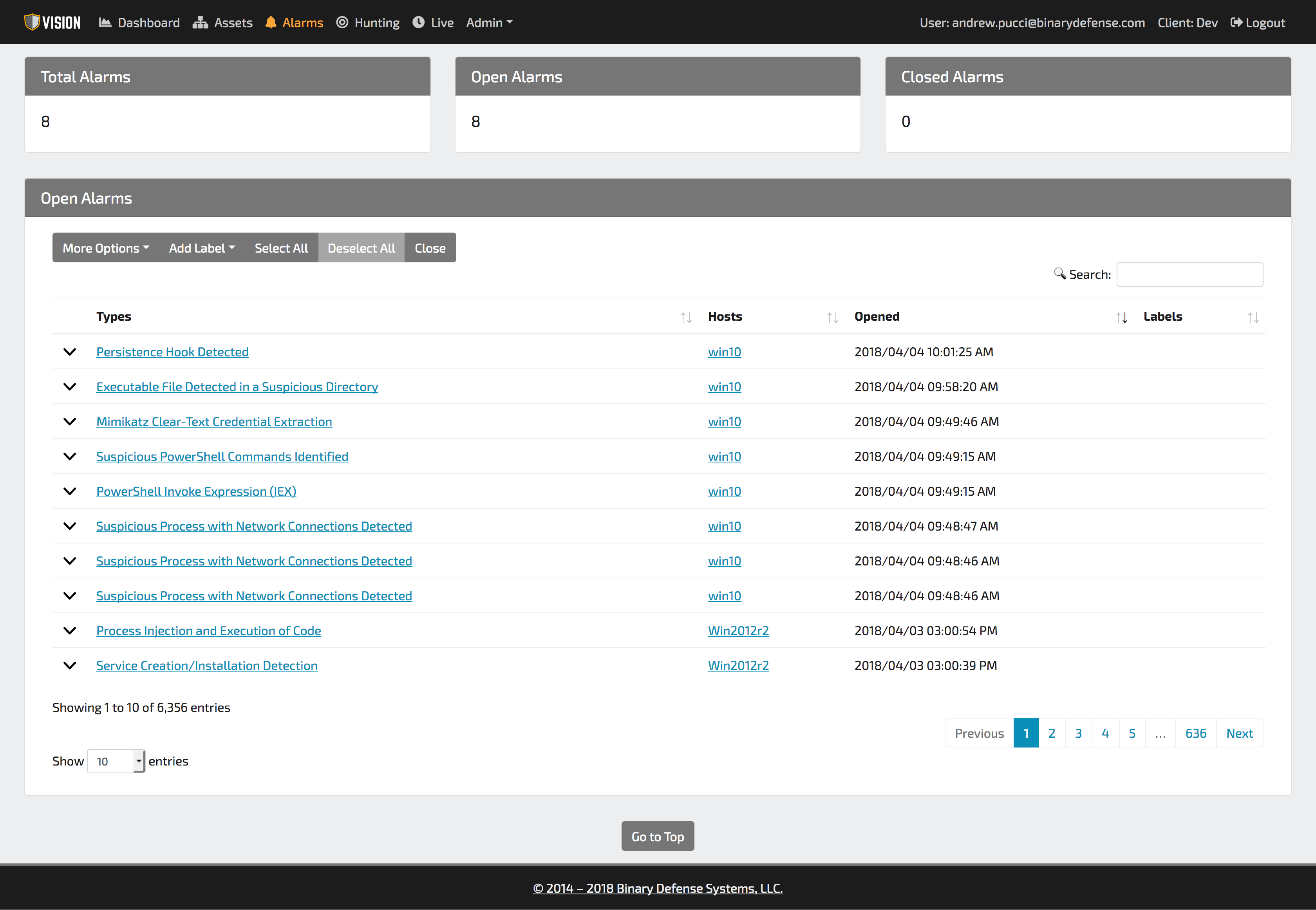Switch to the Live view
This screenshot has height=910, width=1316.
(433, 22)
